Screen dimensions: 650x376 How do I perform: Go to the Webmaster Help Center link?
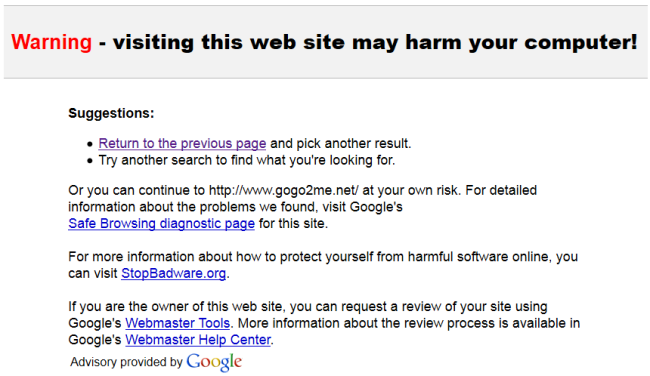pos(198,340)
